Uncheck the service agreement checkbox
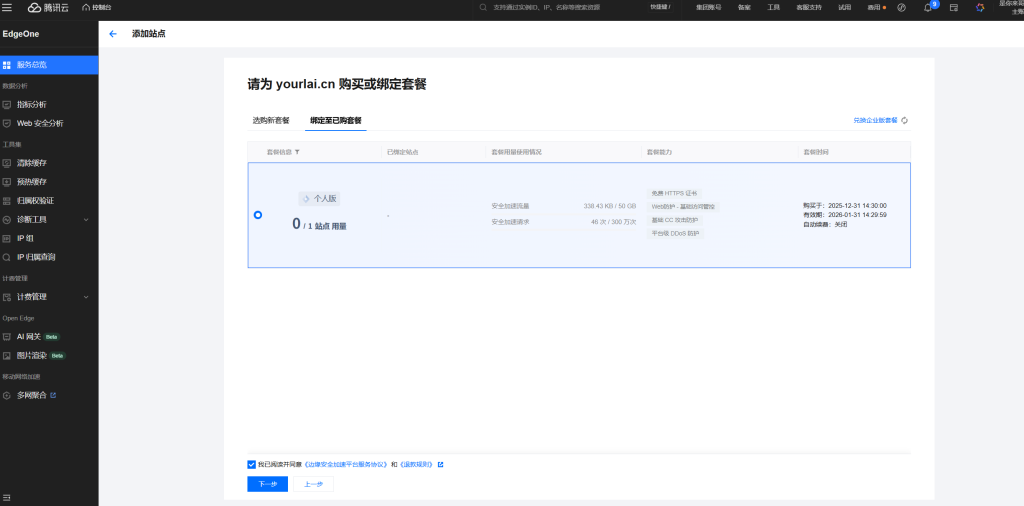The image size is (1024, 506). [x=251, y=464]
